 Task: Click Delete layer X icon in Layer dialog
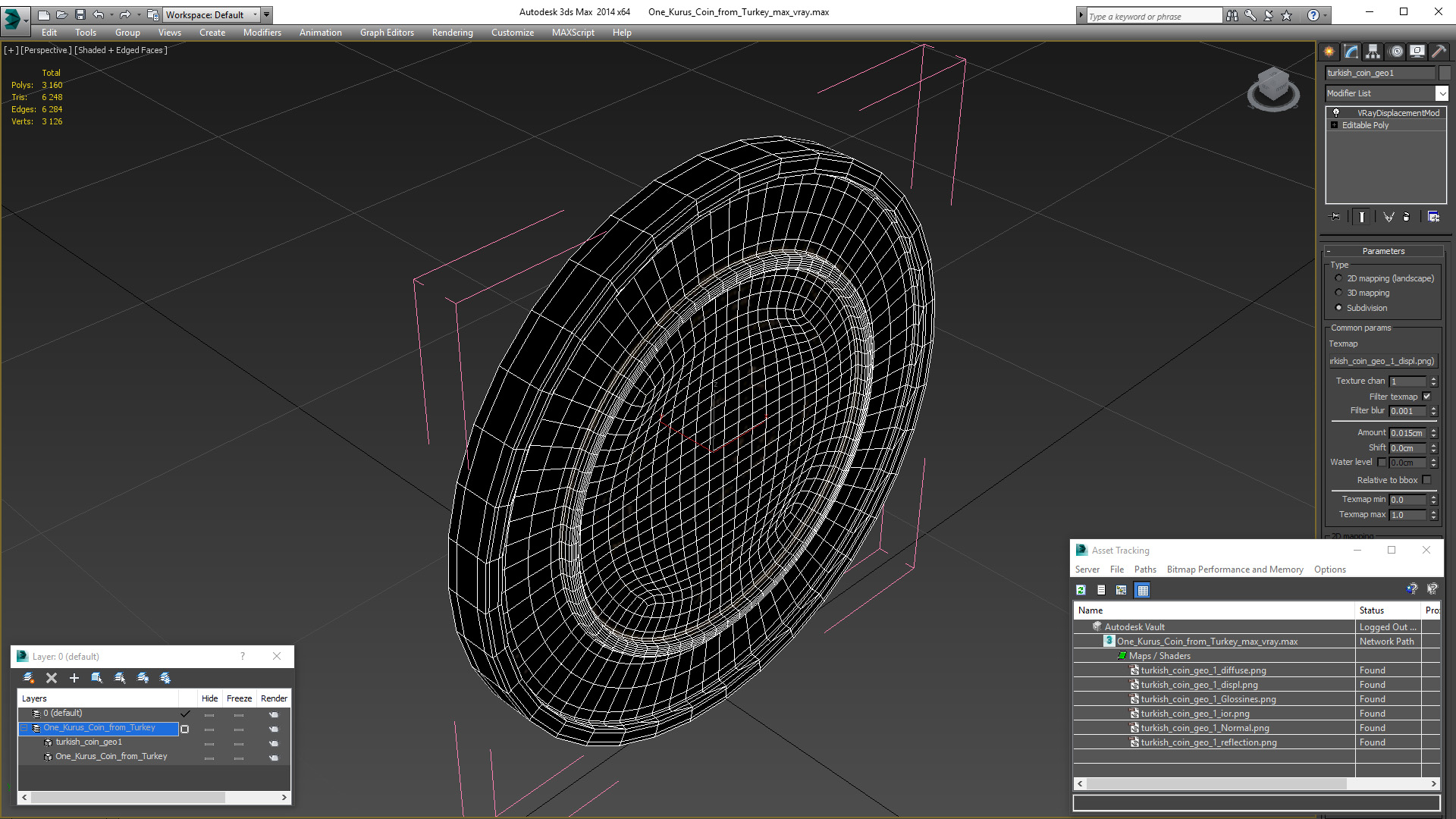coord(52,678)
